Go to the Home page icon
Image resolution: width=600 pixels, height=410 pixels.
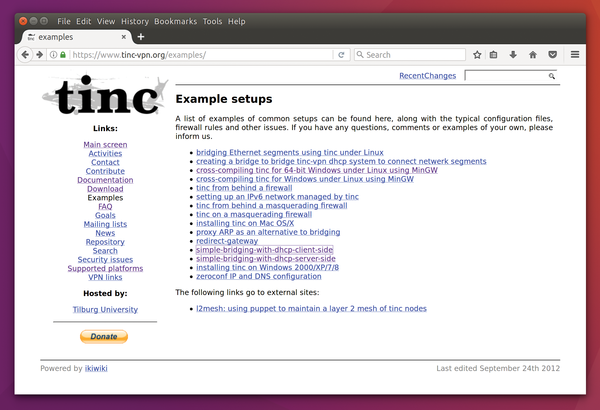pyautogui.click(x=533, y=55)
